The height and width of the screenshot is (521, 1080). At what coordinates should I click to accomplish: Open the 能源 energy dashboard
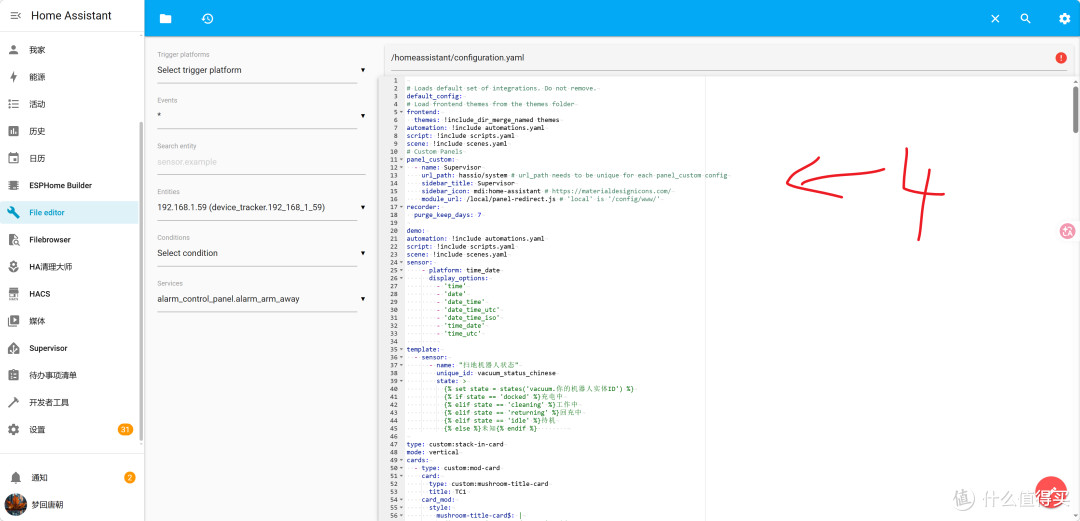(x=69, y=77)
